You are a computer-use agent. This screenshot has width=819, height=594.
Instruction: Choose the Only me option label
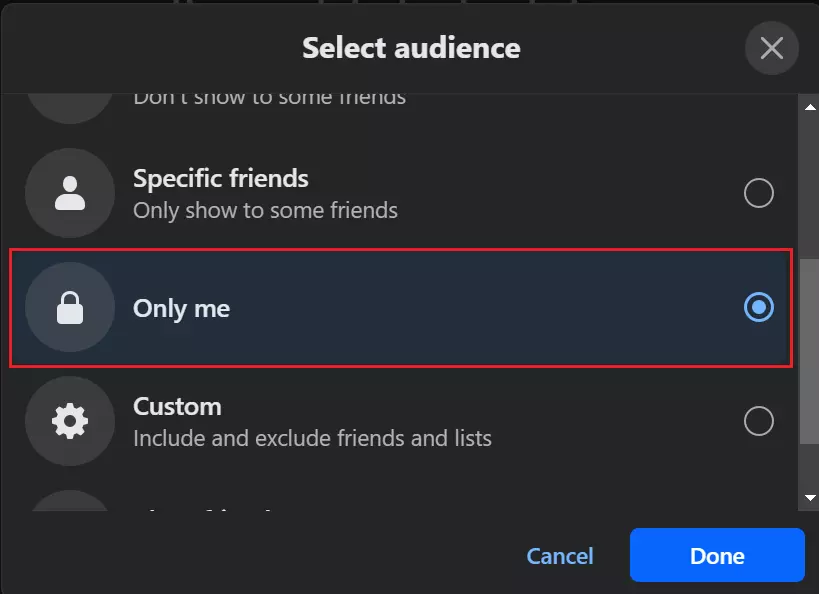(182, 308)
